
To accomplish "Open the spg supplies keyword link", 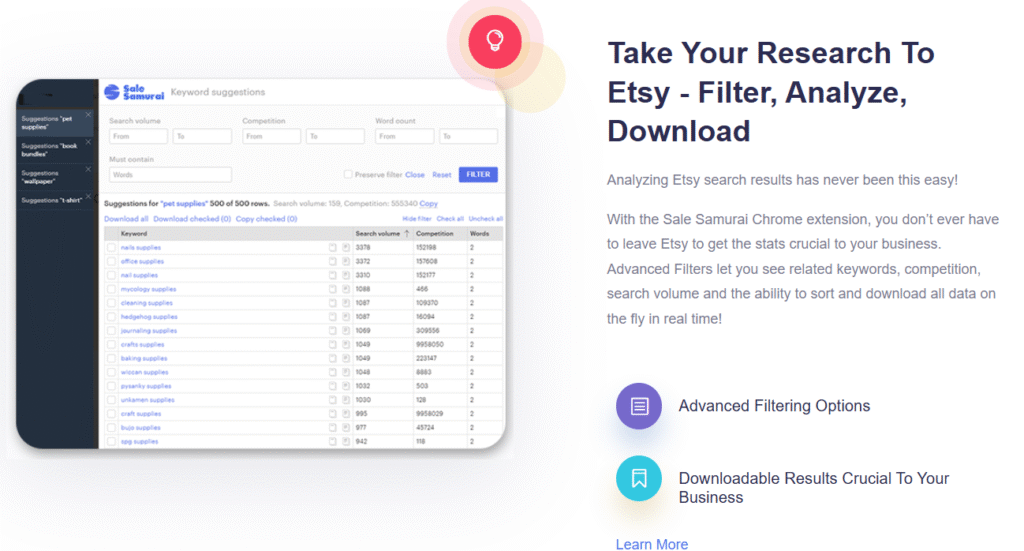I will [x=139, y=441].
